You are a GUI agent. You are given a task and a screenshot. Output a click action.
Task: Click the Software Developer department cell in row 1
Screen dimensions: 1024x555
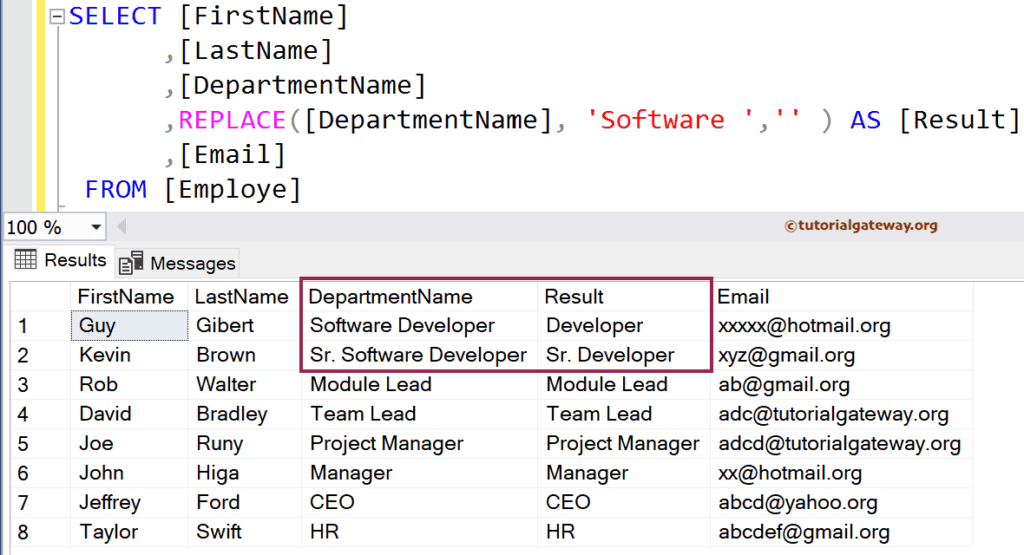419,326
